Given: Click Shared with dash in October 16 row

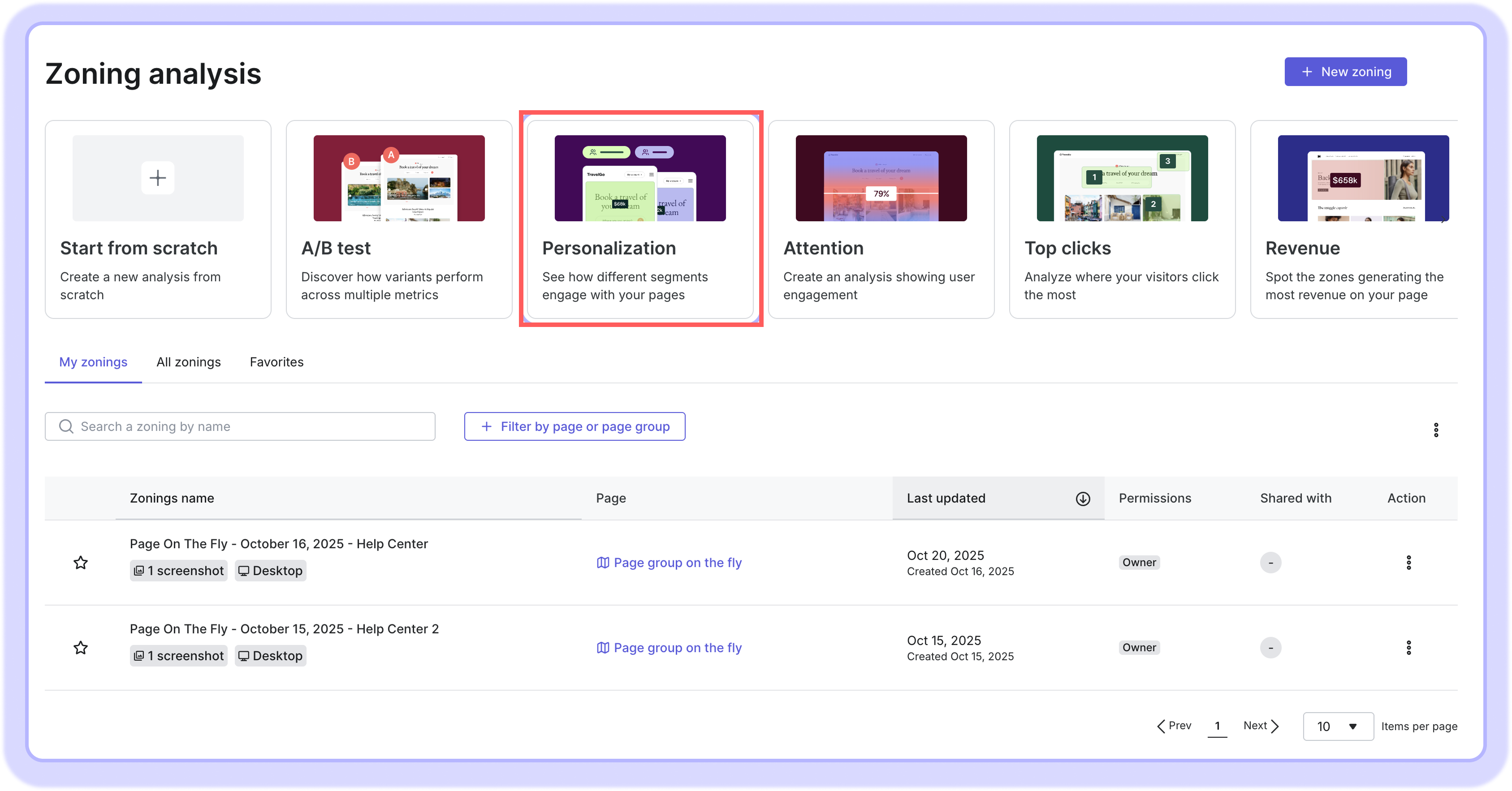Looking at the screenshot, I should pos(1270,563).
